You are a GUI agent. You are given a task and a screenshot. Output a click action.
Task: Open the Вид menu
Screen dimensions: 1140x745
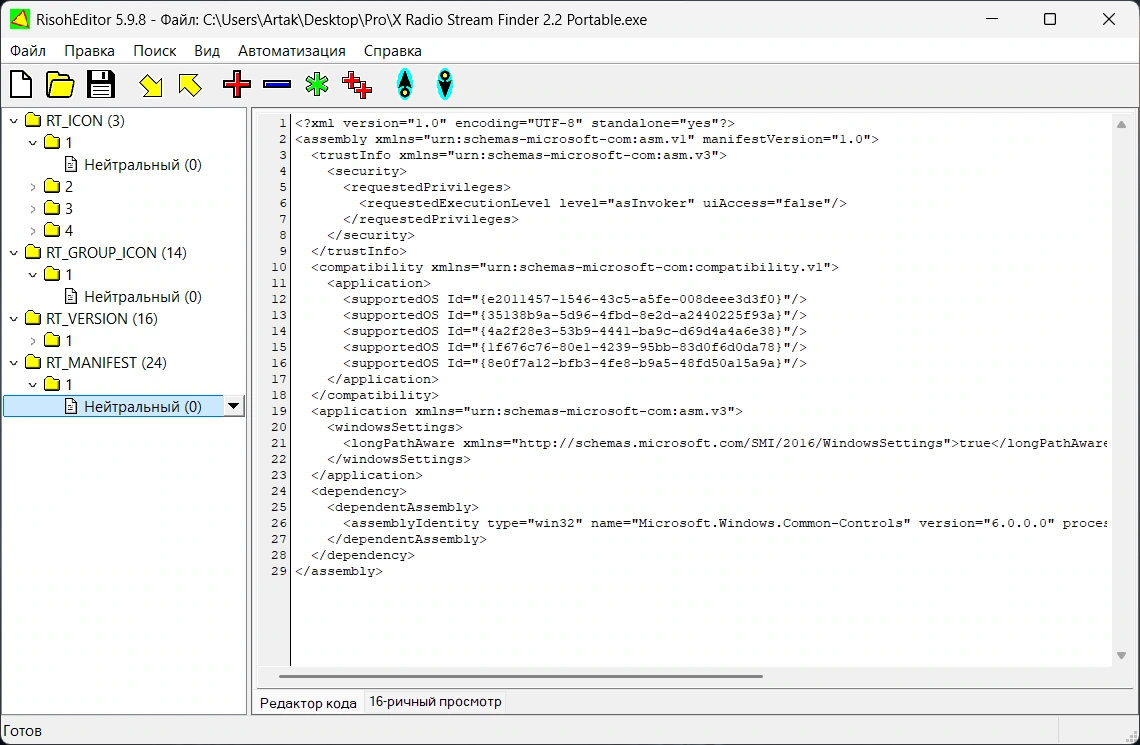(206, 51)
